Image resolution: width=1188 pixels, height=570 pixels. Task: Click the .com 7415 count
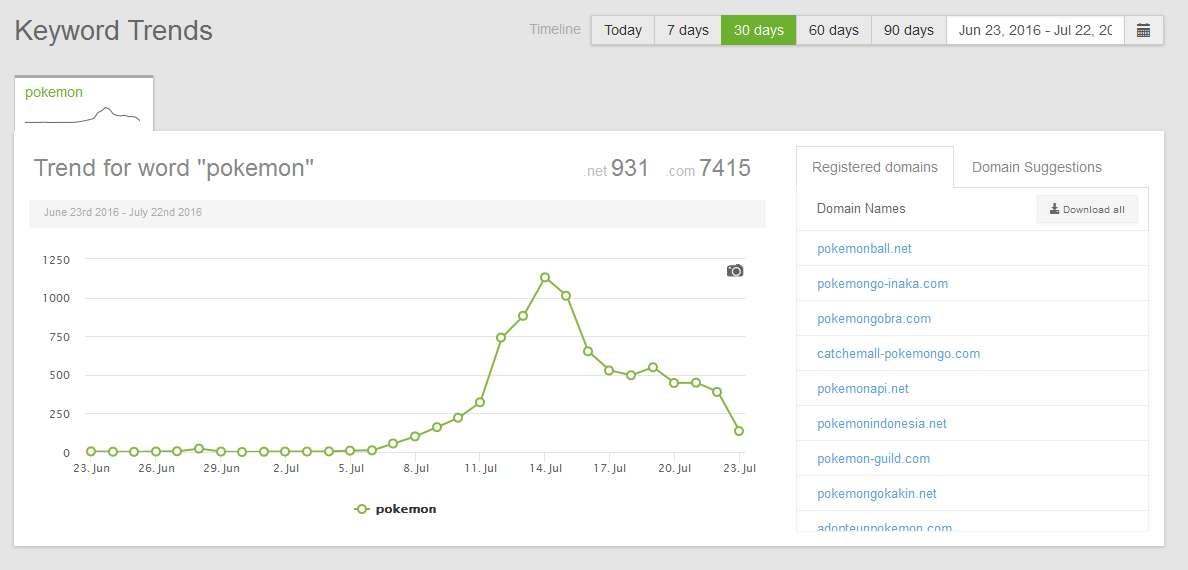pos(708,168)
